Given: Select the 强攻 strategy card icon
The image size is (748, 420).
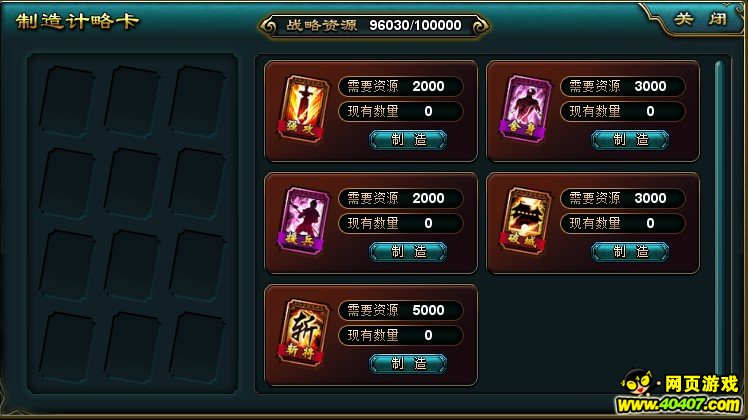Looking at the screenshot, I should click(x=303, y=109).
